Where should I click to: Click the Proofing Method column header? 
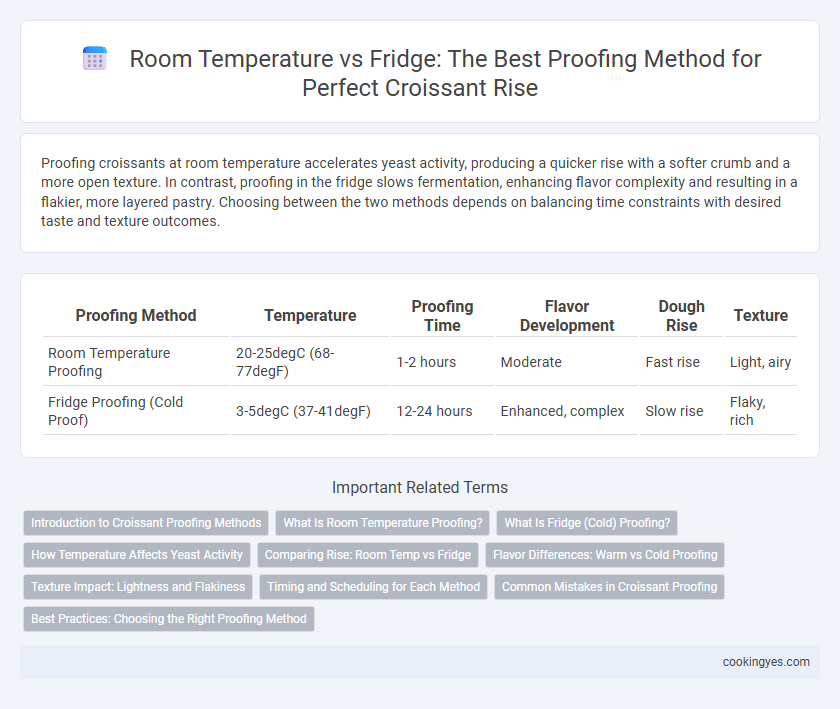tap(136, 316)
